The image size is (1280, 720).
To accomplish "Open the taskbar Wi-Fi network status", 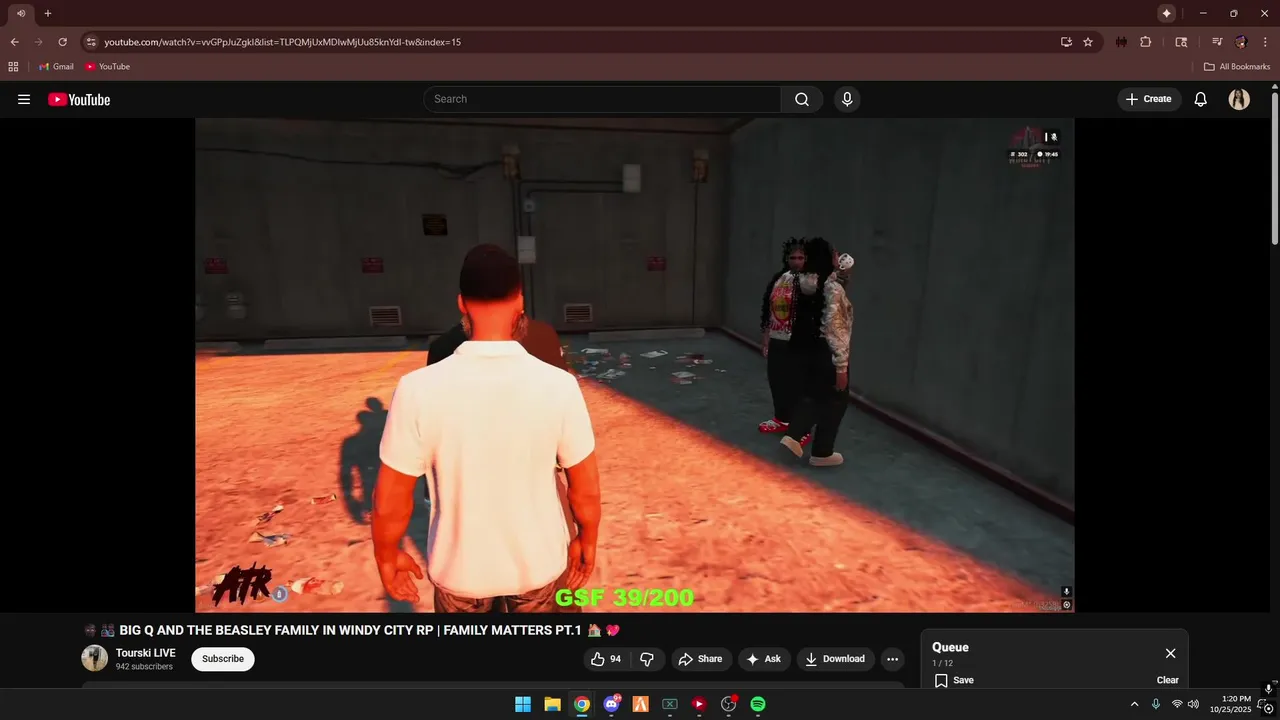I will point(1177,704).
